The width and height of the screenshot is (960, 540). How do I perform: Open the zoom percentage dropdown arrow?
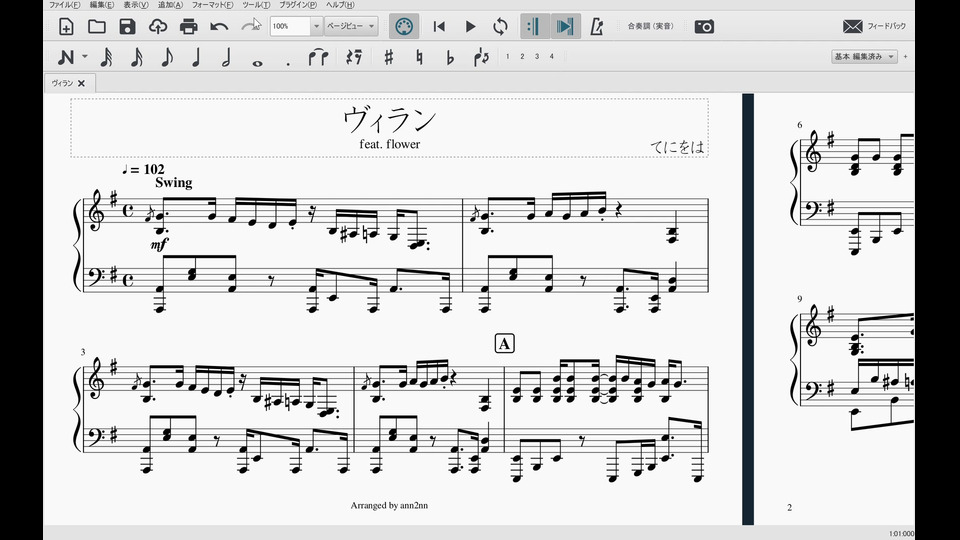click(x=316, y=26)
